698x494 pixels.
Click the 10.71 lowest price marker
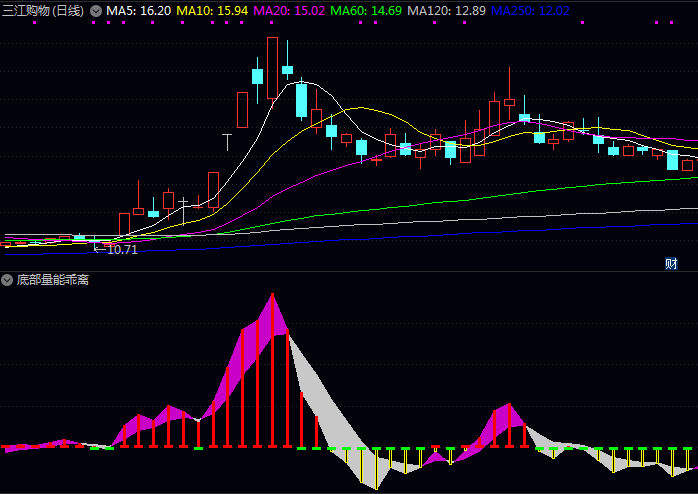click(122, 249)
